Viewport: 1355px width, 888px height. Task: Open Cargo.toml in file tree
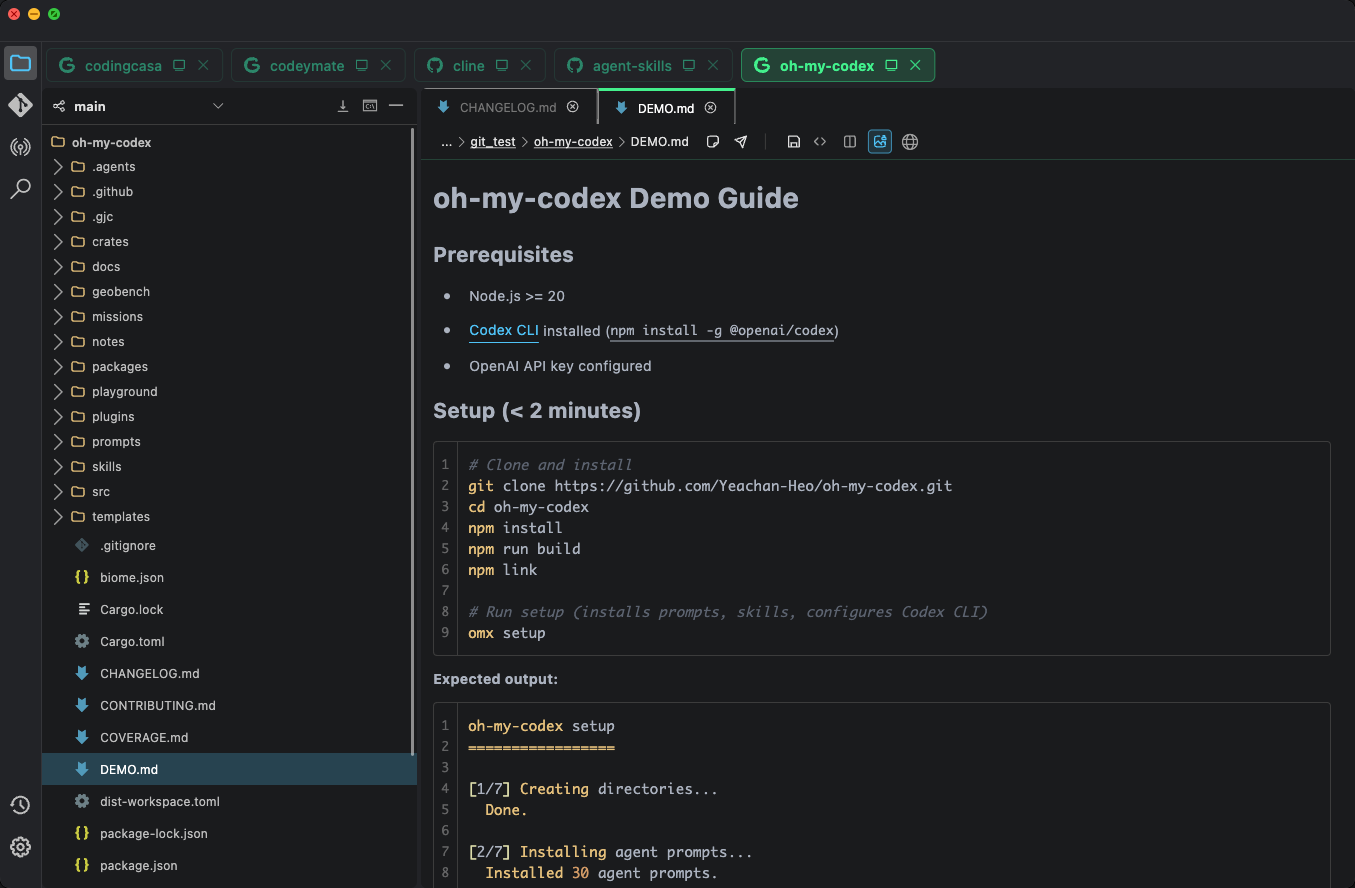pyautogui.click(x=229, y=642)
